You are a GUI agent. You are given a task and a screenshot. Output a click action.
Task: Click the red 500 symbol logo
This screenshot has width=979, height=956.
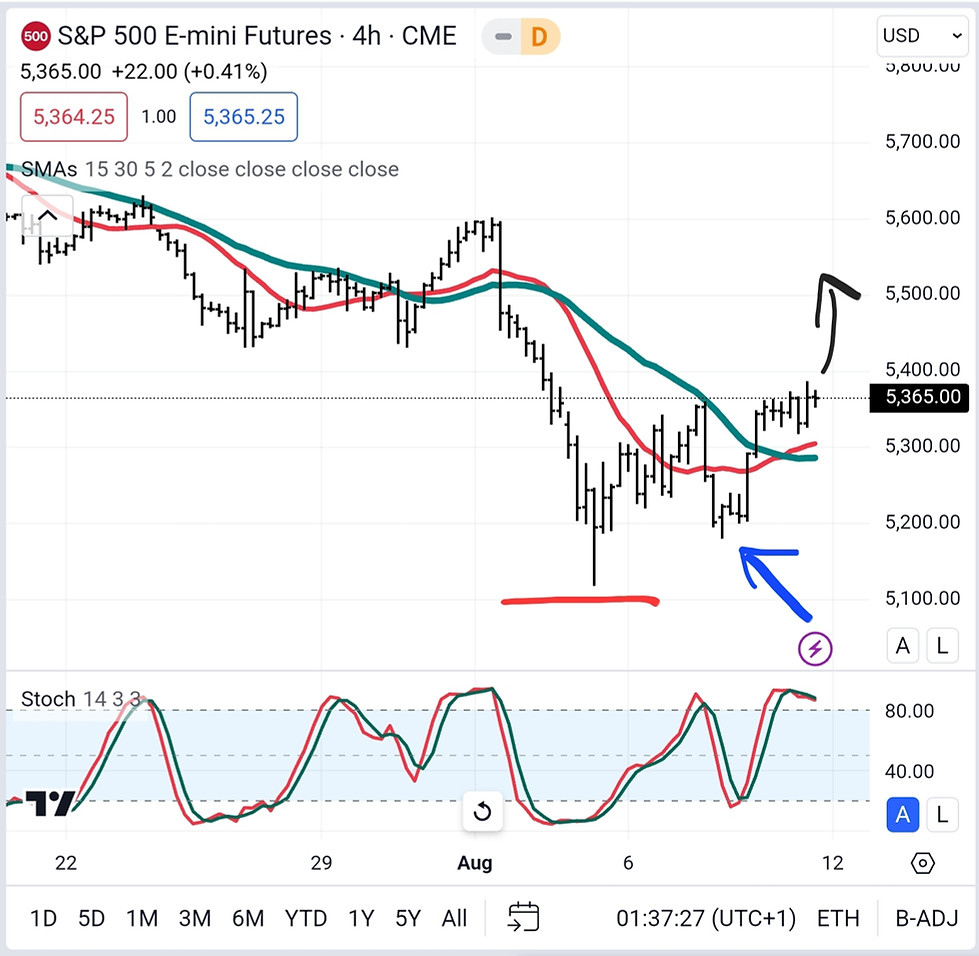[36, 36]
